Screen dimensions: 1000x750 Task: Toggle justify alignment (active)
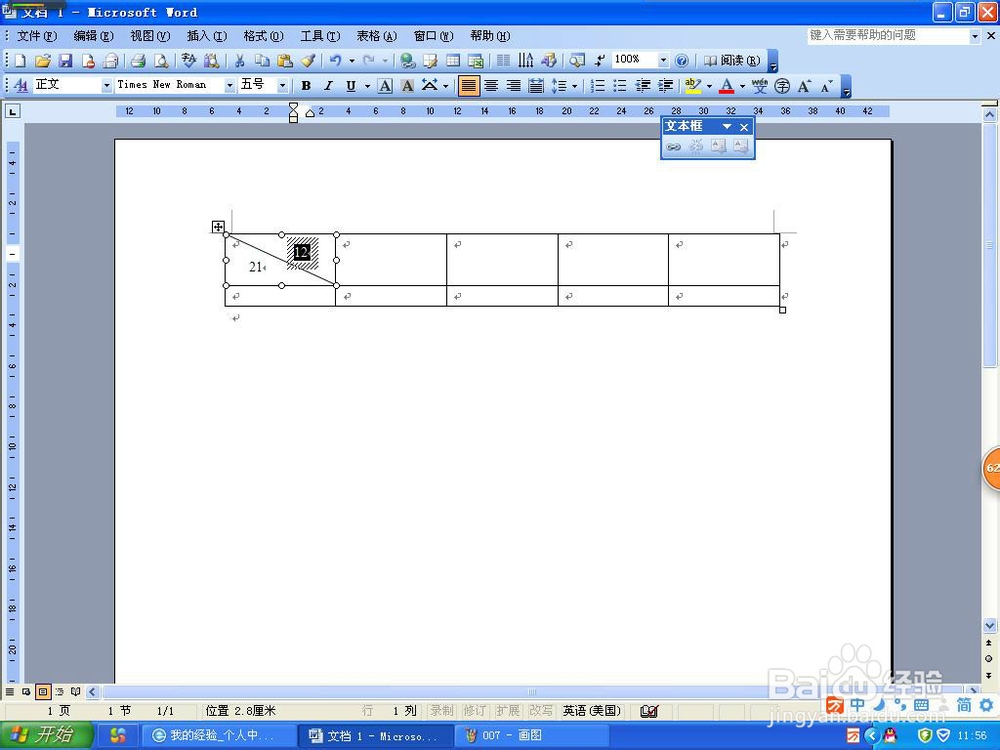pyautogui.click(x=469, y=85)
